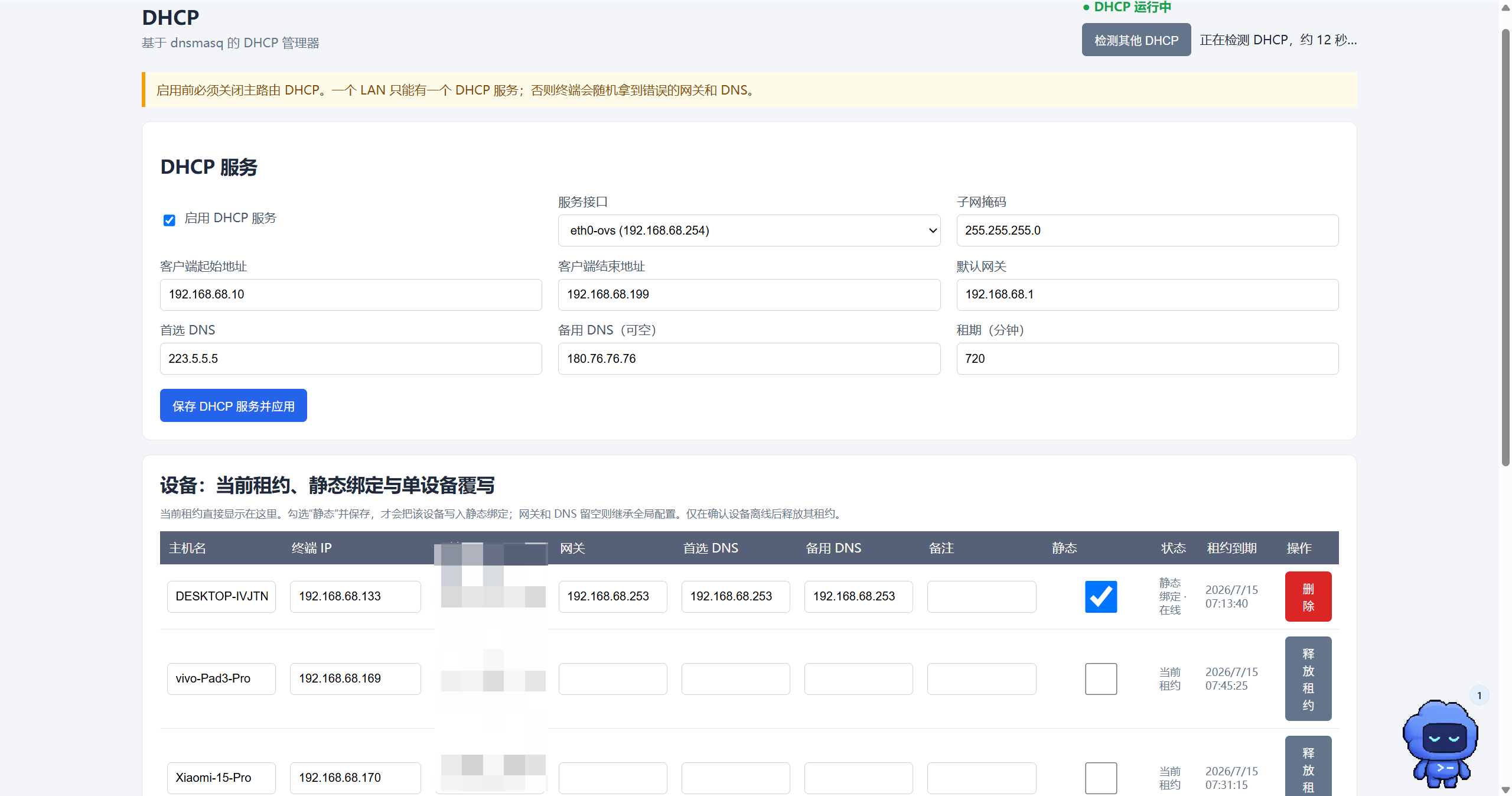Open the notification badge showing 1
1512x796 pixels.
(1480, 696)
